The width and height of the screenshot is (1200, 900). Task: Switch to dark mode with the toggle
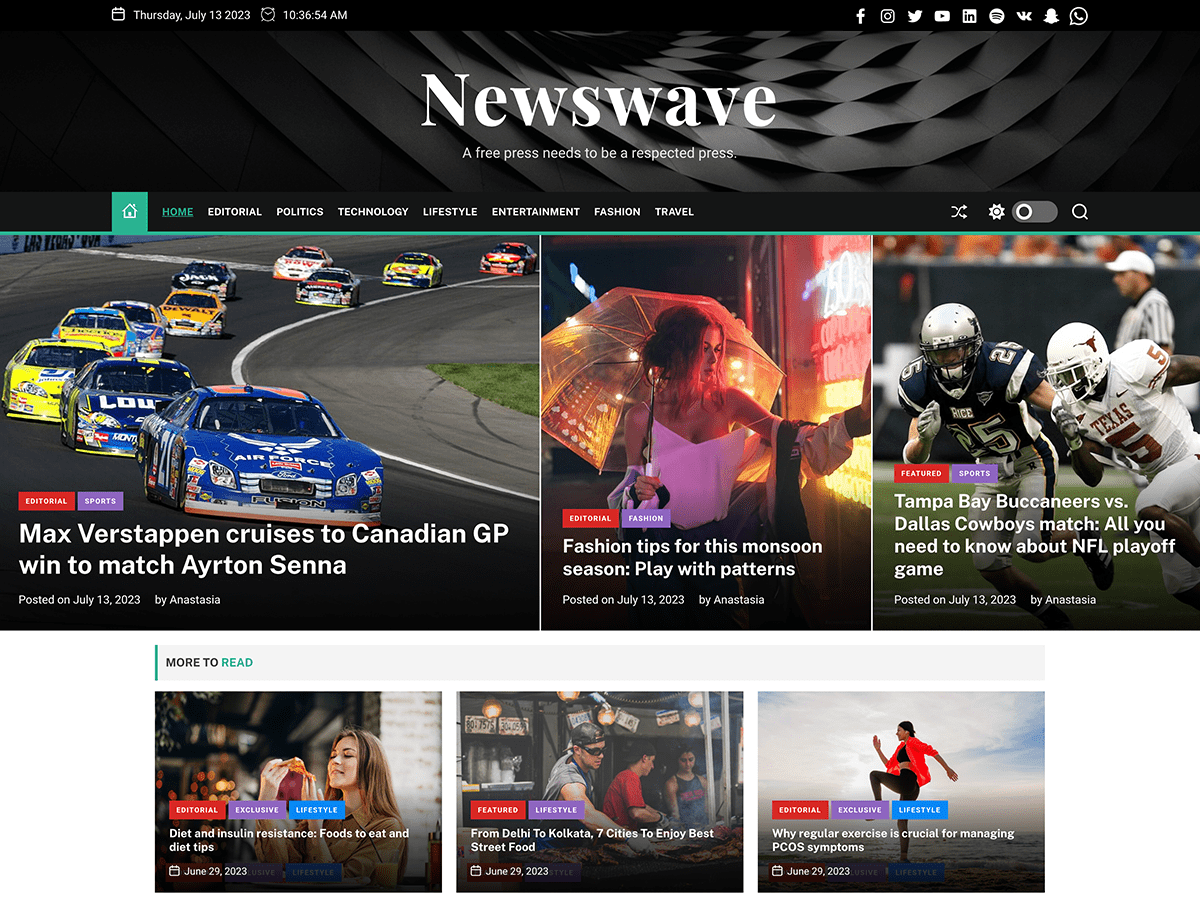click(1035, 211)
